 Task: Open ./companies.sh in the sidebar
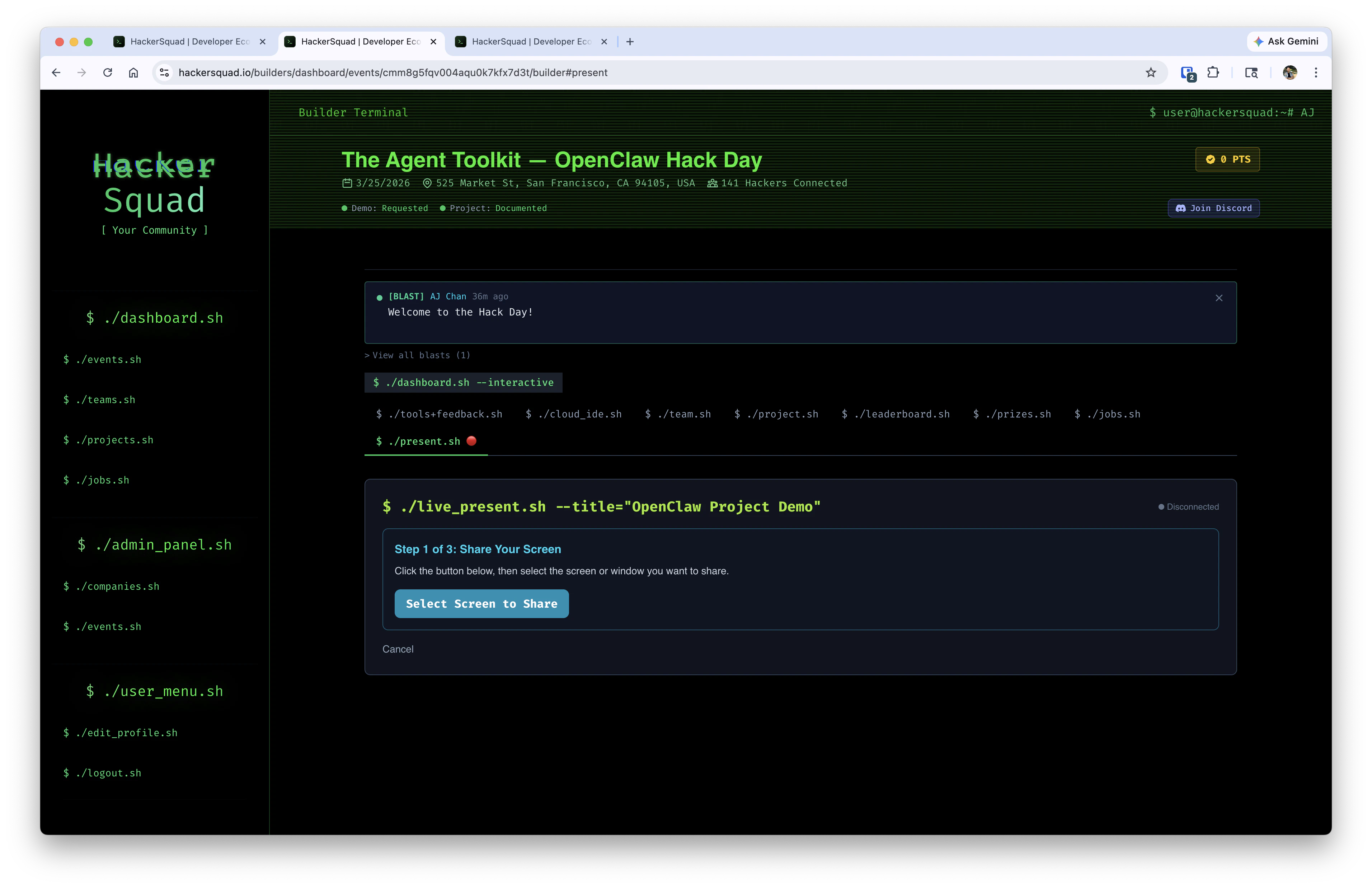(111, 586)
